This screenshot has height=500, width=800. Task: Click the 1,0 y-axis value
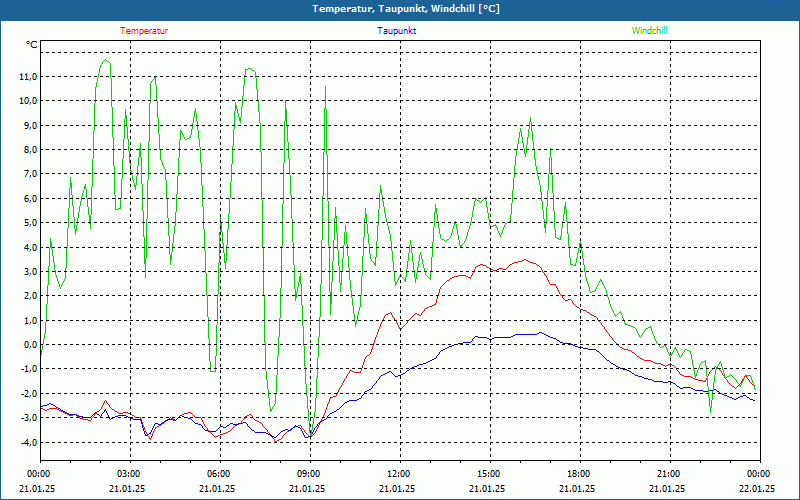click(30, 320)
